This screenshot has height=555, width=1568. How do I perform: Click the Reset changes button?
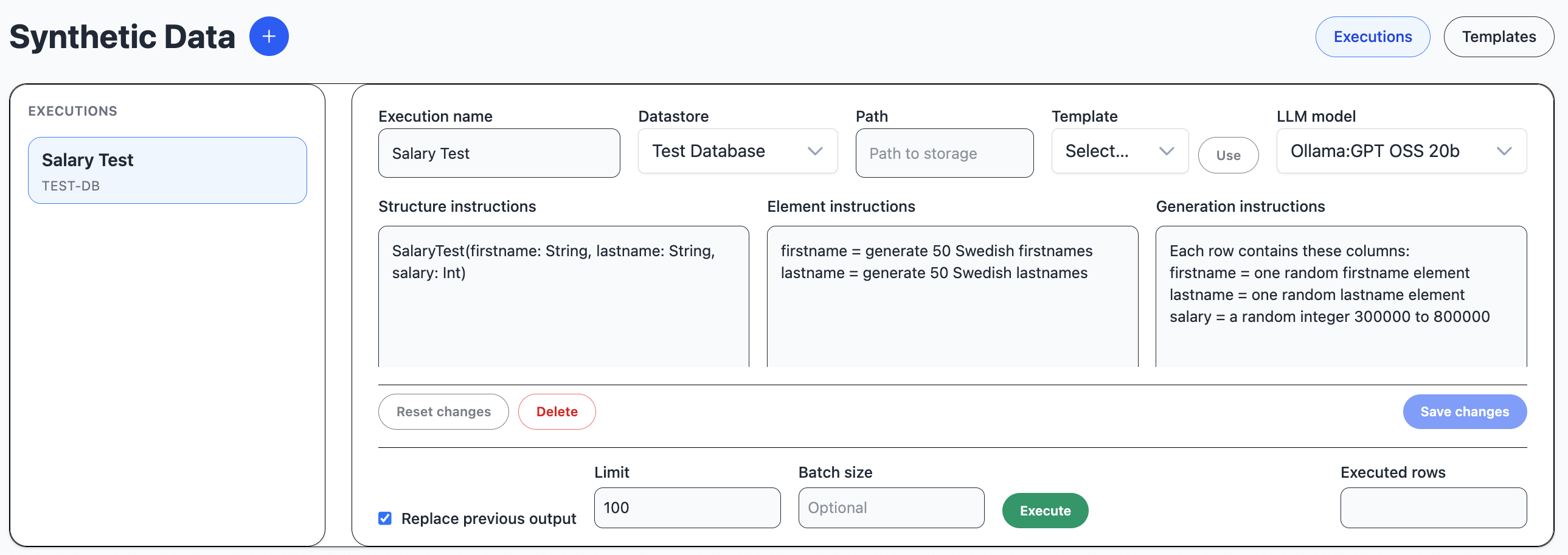click(x=443, y=412)
